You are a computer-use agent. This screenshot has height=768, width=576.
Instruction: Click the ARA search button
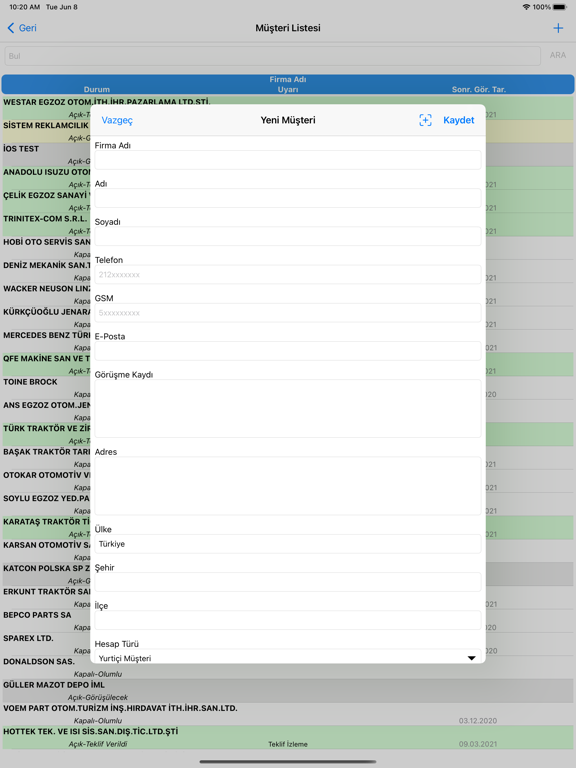558,55
